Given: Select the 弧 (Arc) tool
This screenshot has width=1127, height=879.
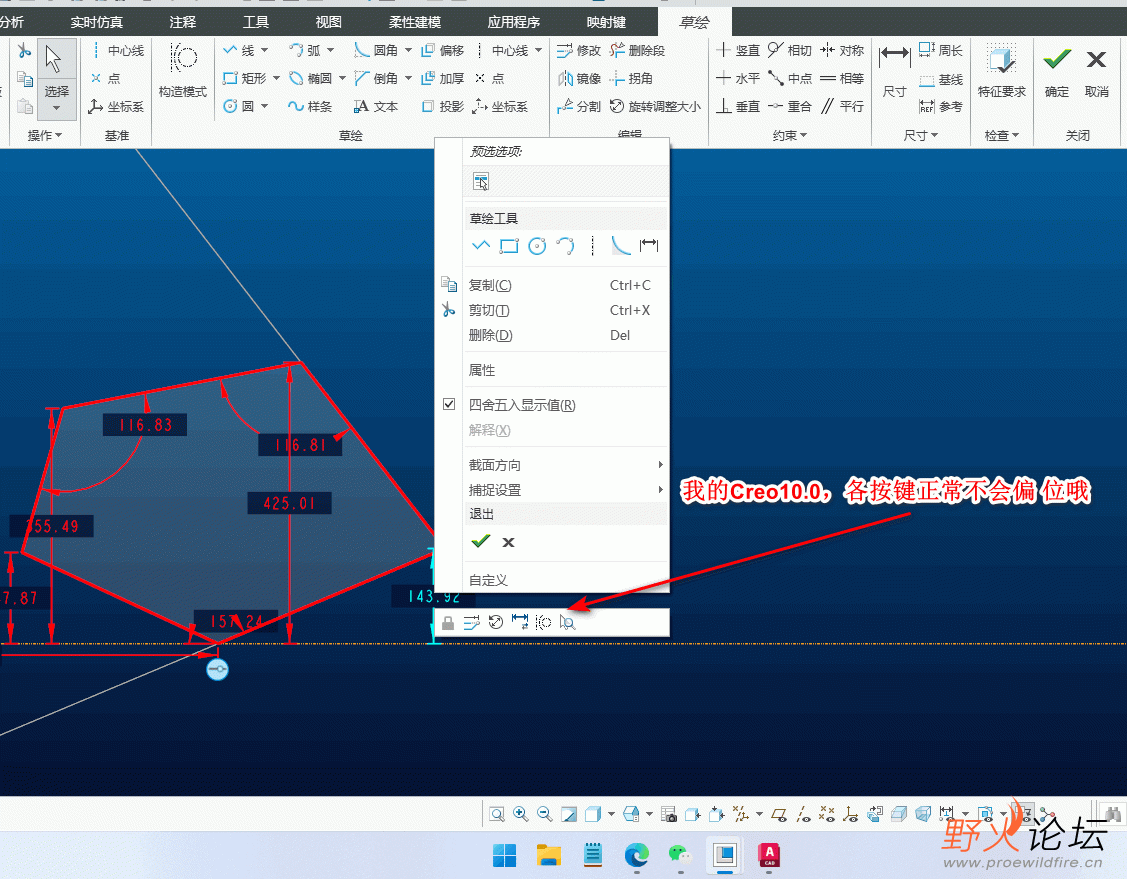Looking at the screenshot, I should 305,50.
